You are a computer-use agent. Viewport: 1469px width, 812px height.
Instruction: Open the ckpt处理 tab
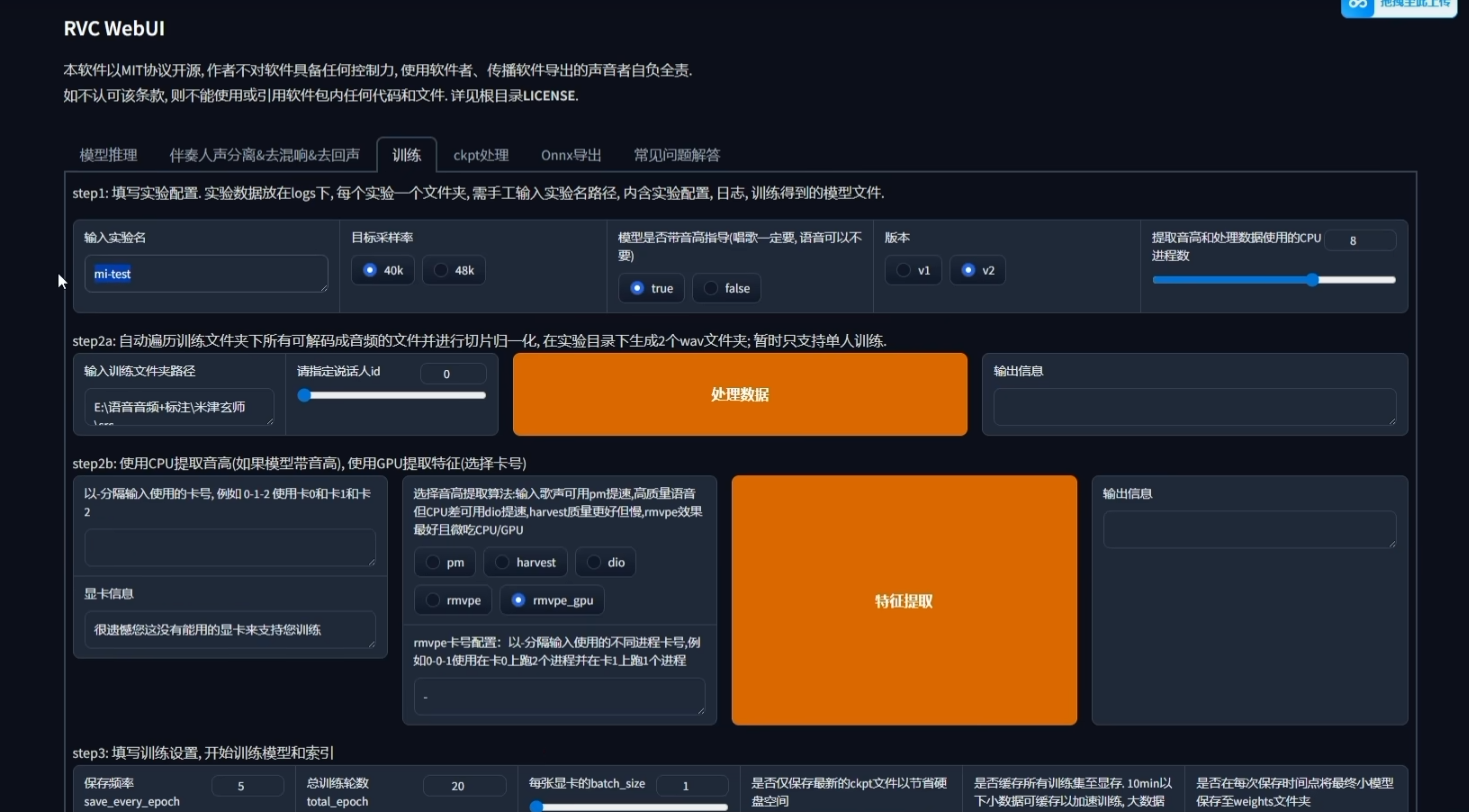pos(481,155)
